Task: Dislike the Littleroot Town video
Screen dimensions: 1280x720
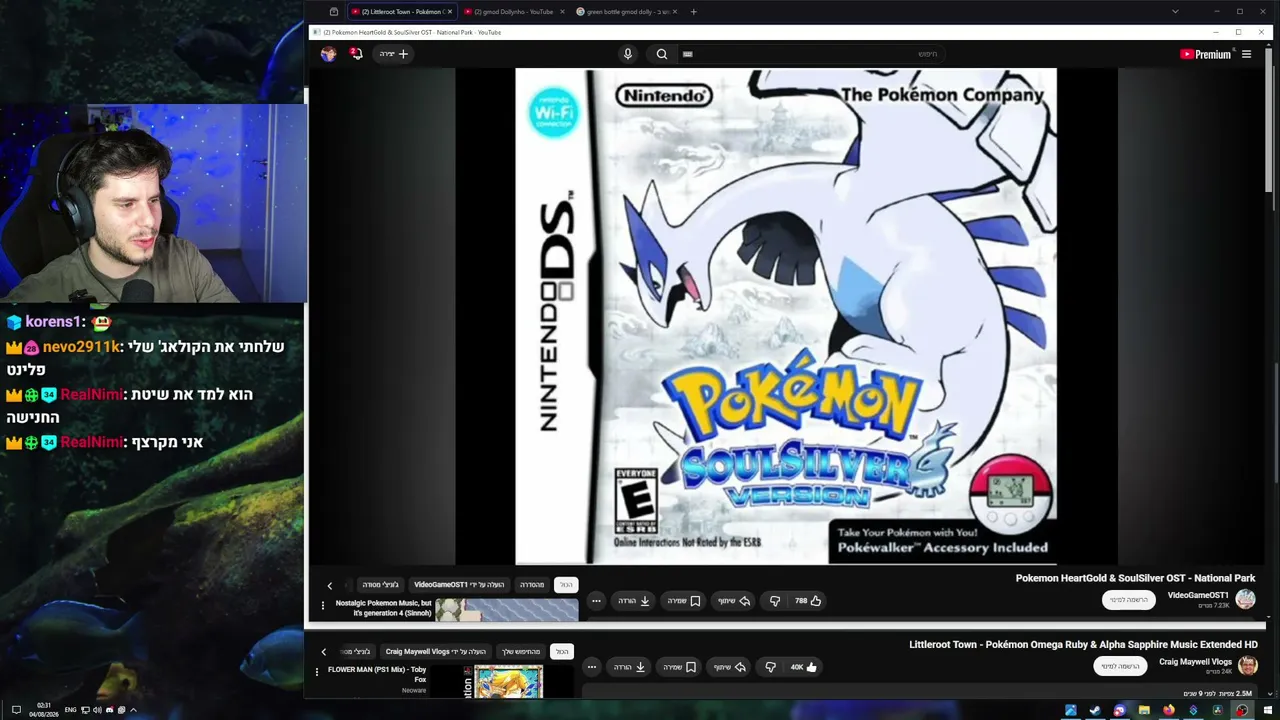Action: coord(770,667)
